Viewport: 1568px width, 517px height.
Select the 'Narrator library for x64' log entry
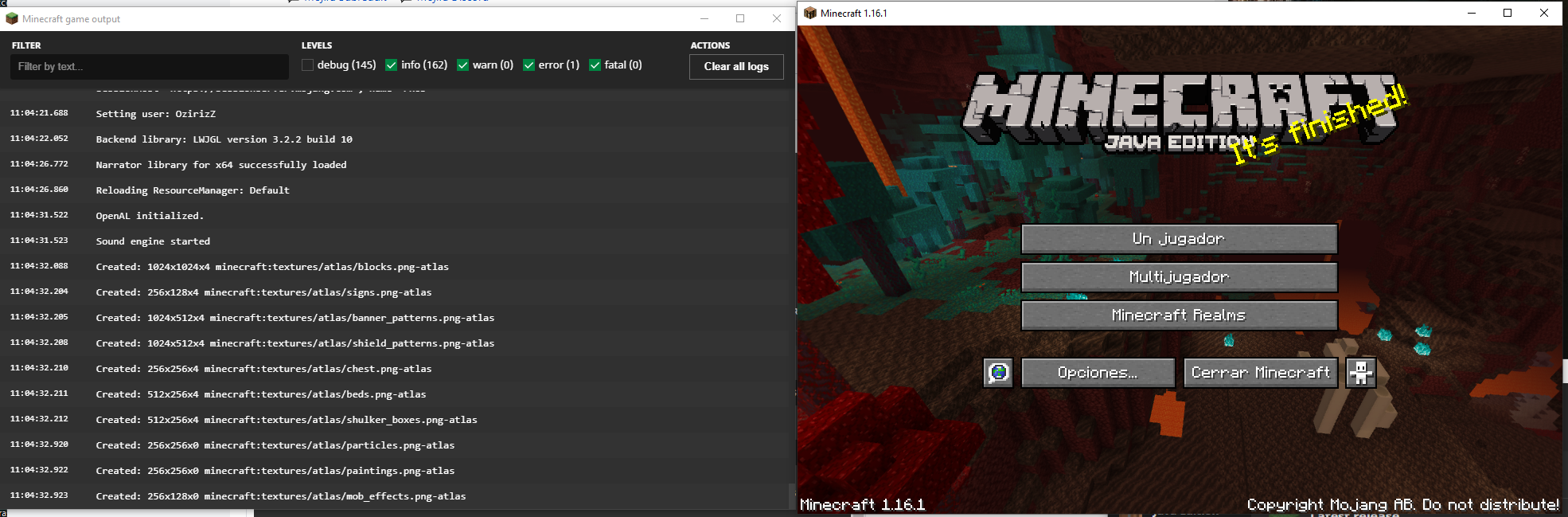(395, 165)
